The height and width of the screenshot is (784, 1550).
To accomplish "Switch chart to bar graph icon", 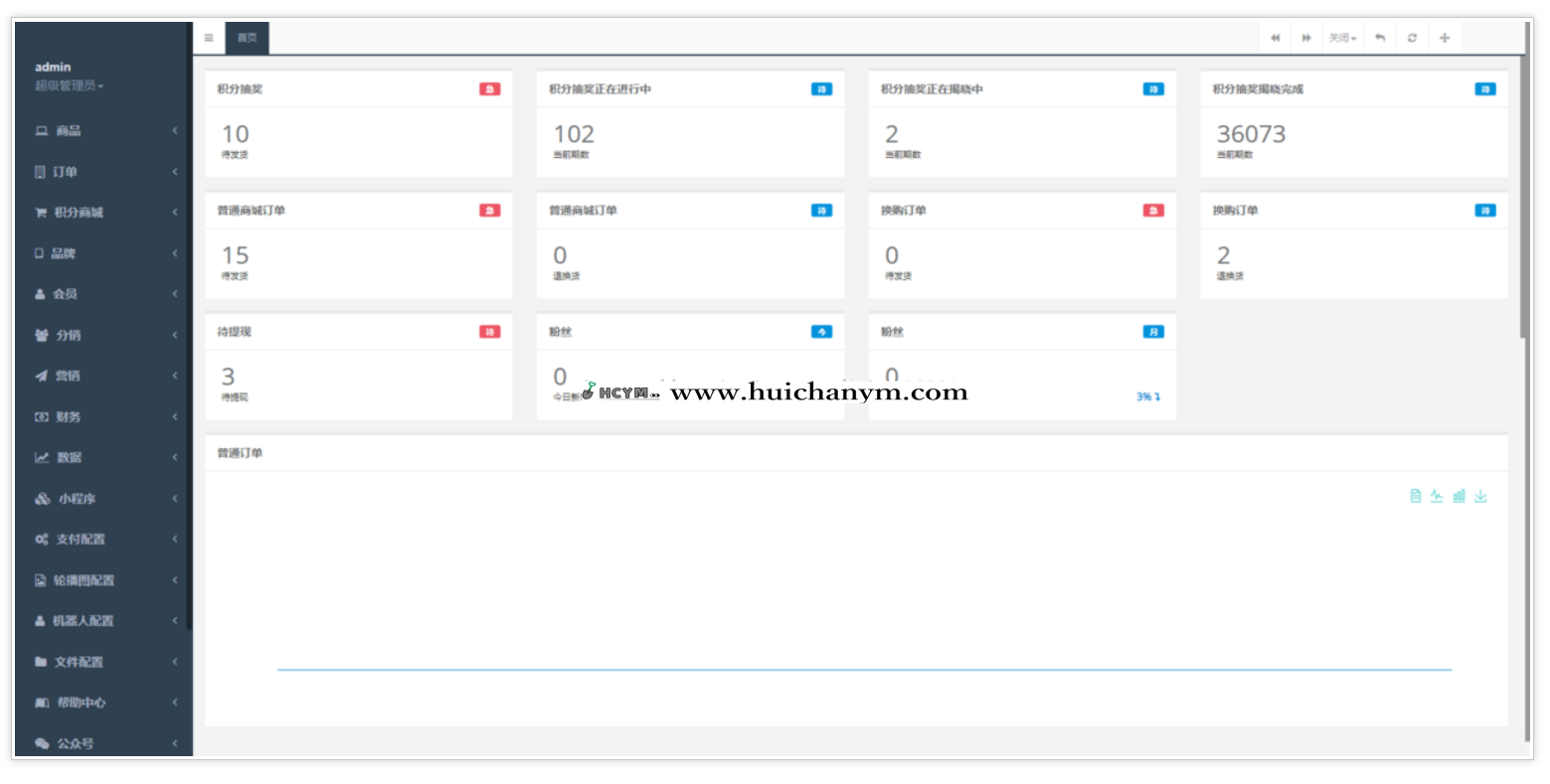I will [1459, 496].
